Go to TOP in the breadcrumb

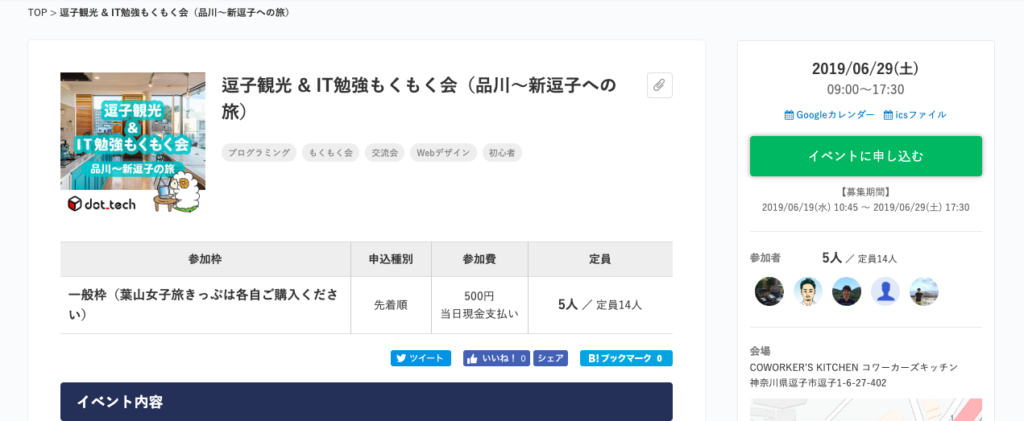click(37, 12)
